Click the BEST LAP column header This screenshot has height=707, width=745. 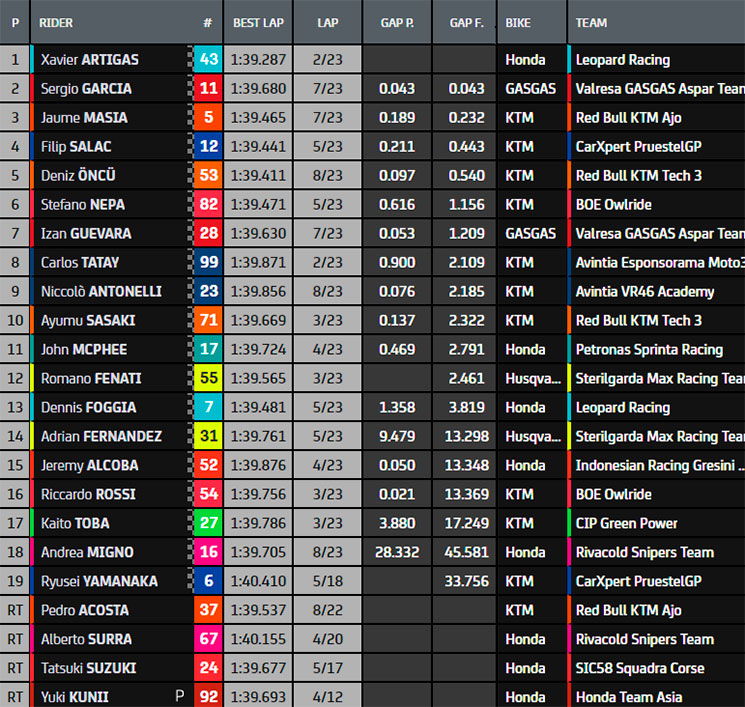point(258,22)
